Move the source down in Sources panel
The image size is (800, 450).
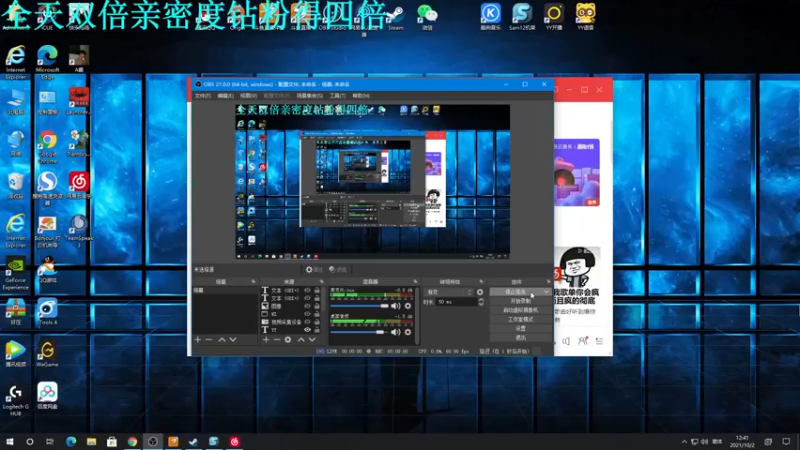(312, 340)
